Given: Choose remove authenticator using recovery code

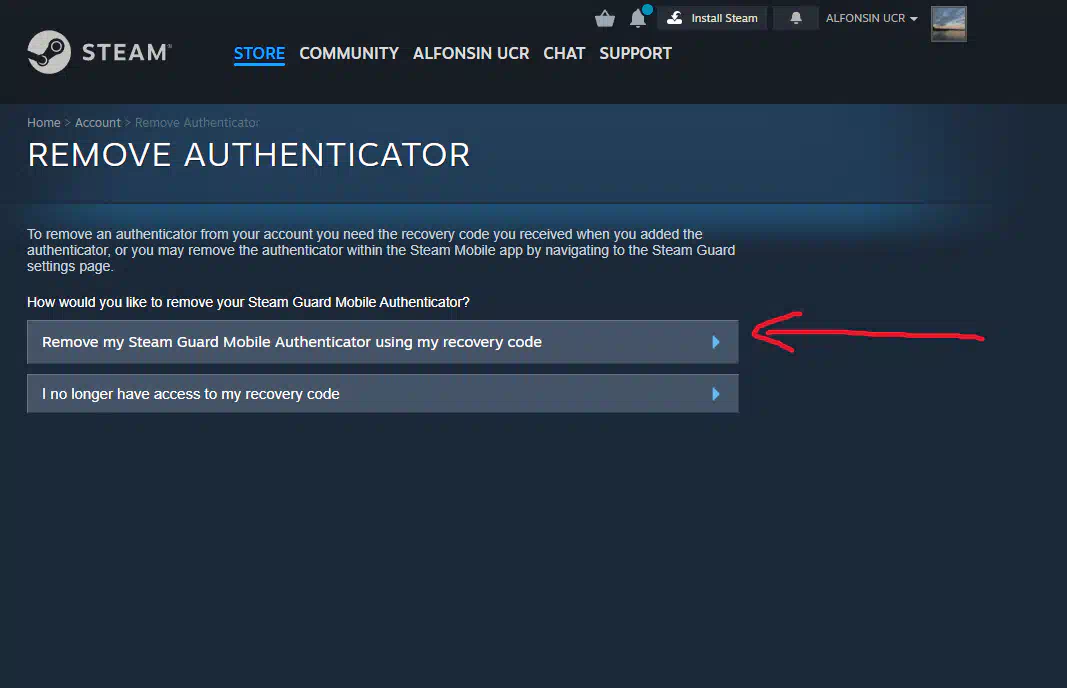Looking at the screenshot, I should [292, 342].
